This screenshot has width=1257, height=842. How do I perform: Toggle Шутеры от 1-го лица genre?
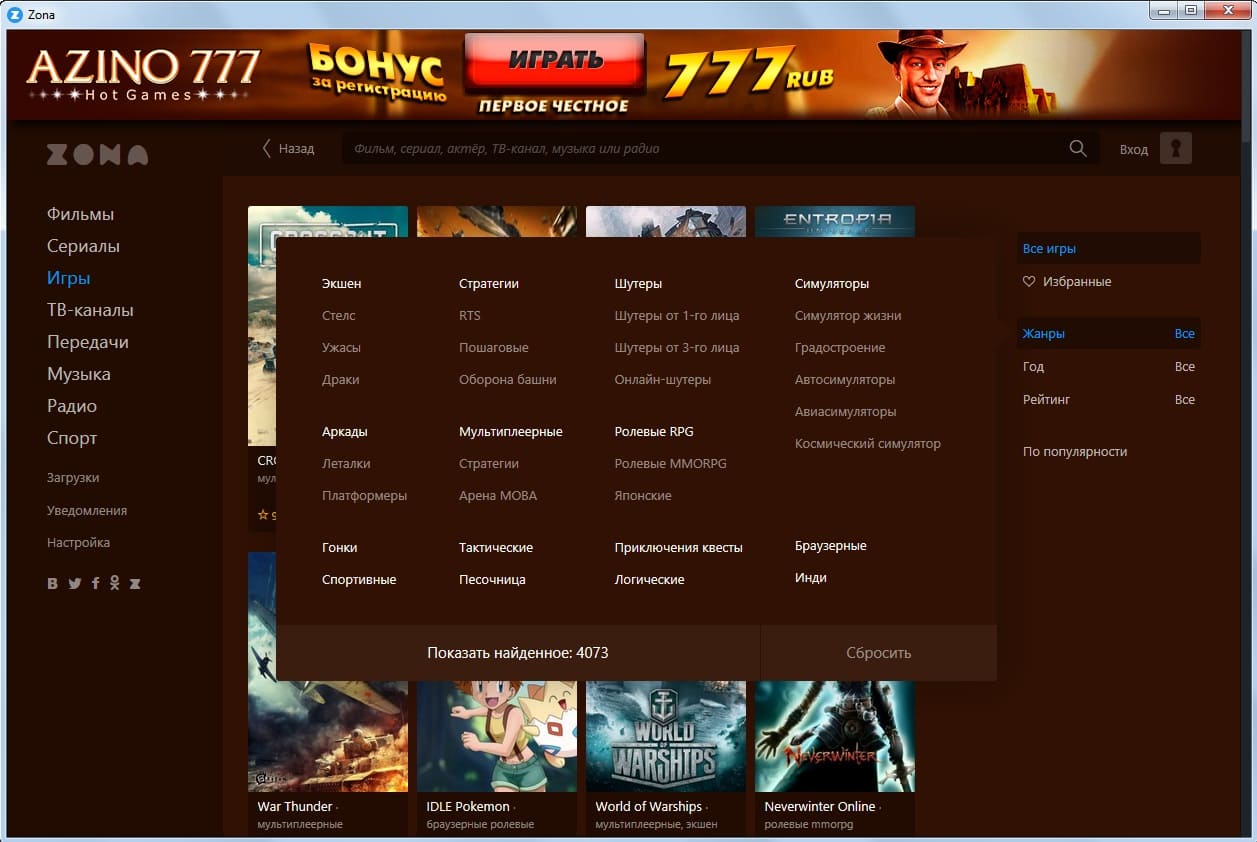point(677,316)
